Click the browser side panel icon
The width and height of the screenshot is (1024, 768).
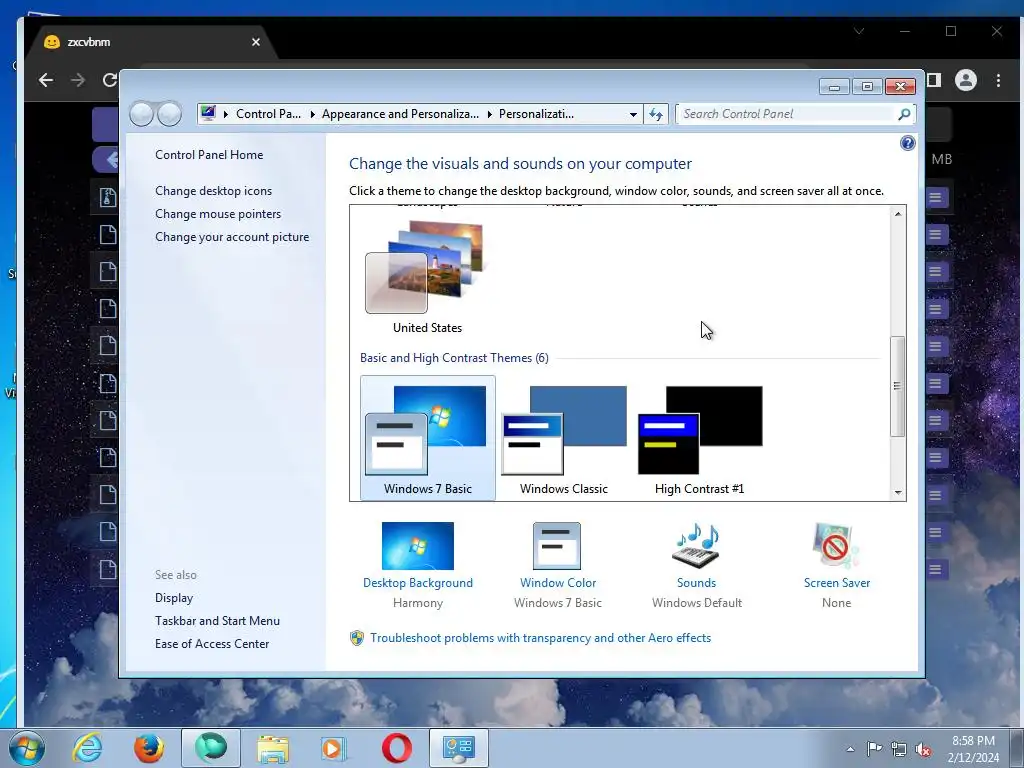point(934,80)
